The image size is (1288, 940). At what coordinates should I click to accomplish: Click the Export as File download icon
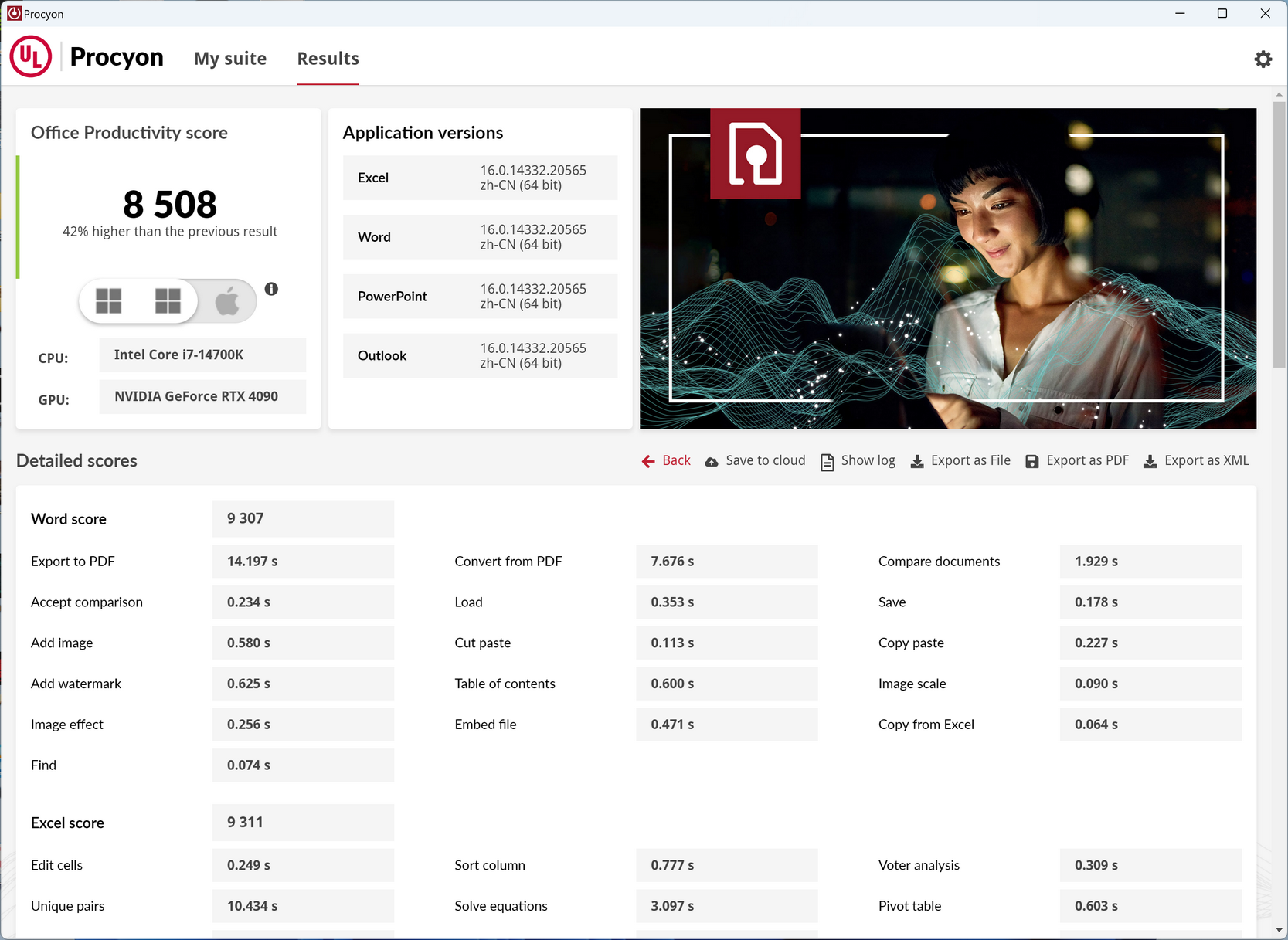coord(917,462)
